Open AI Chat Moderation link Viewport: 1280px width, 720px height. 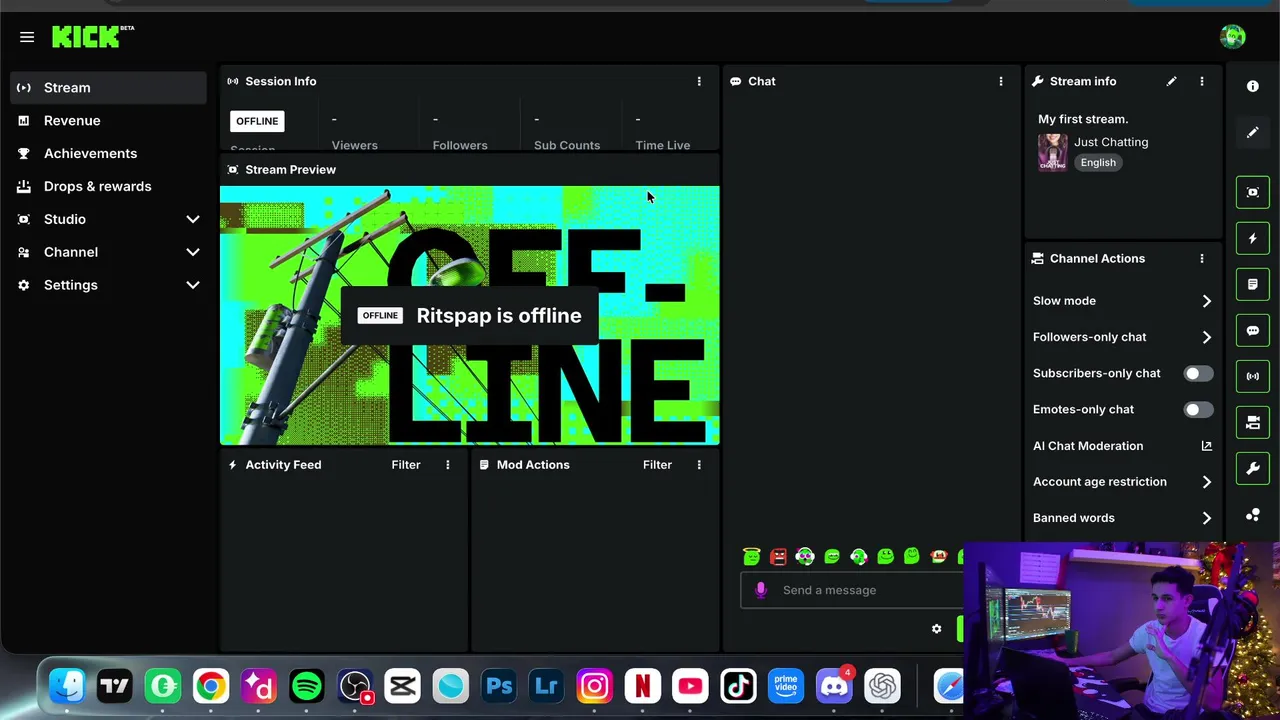(x=1122, y=445)
